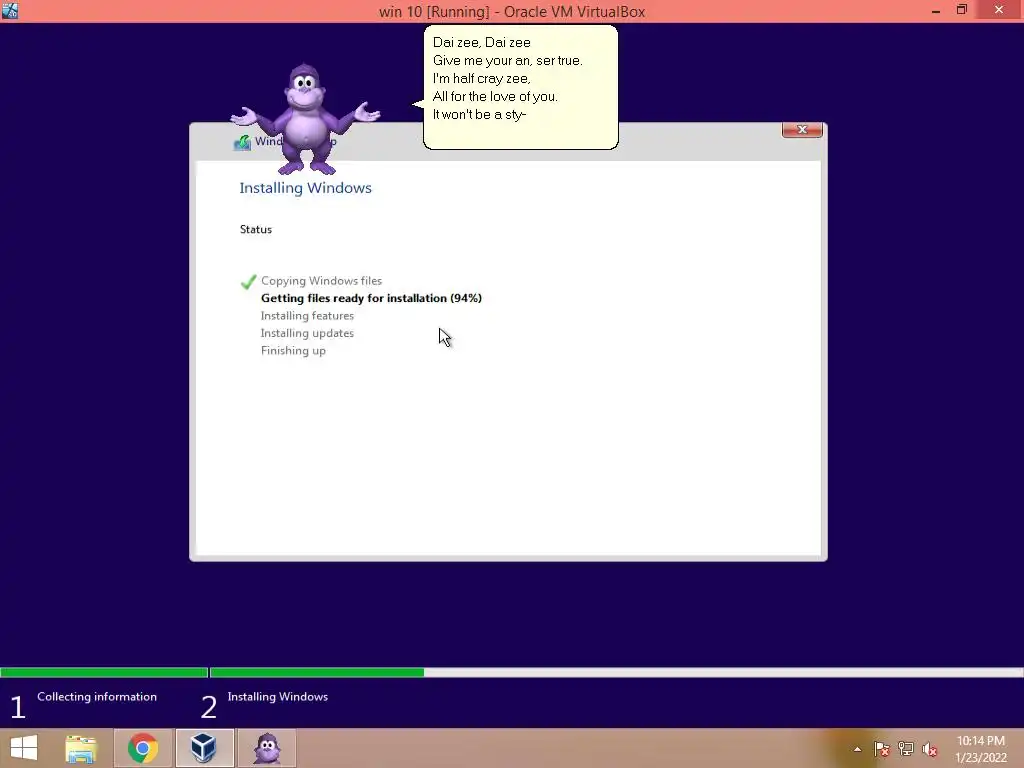Click the muted volume tray icon

pyautogui.click(x=929, y=749)
